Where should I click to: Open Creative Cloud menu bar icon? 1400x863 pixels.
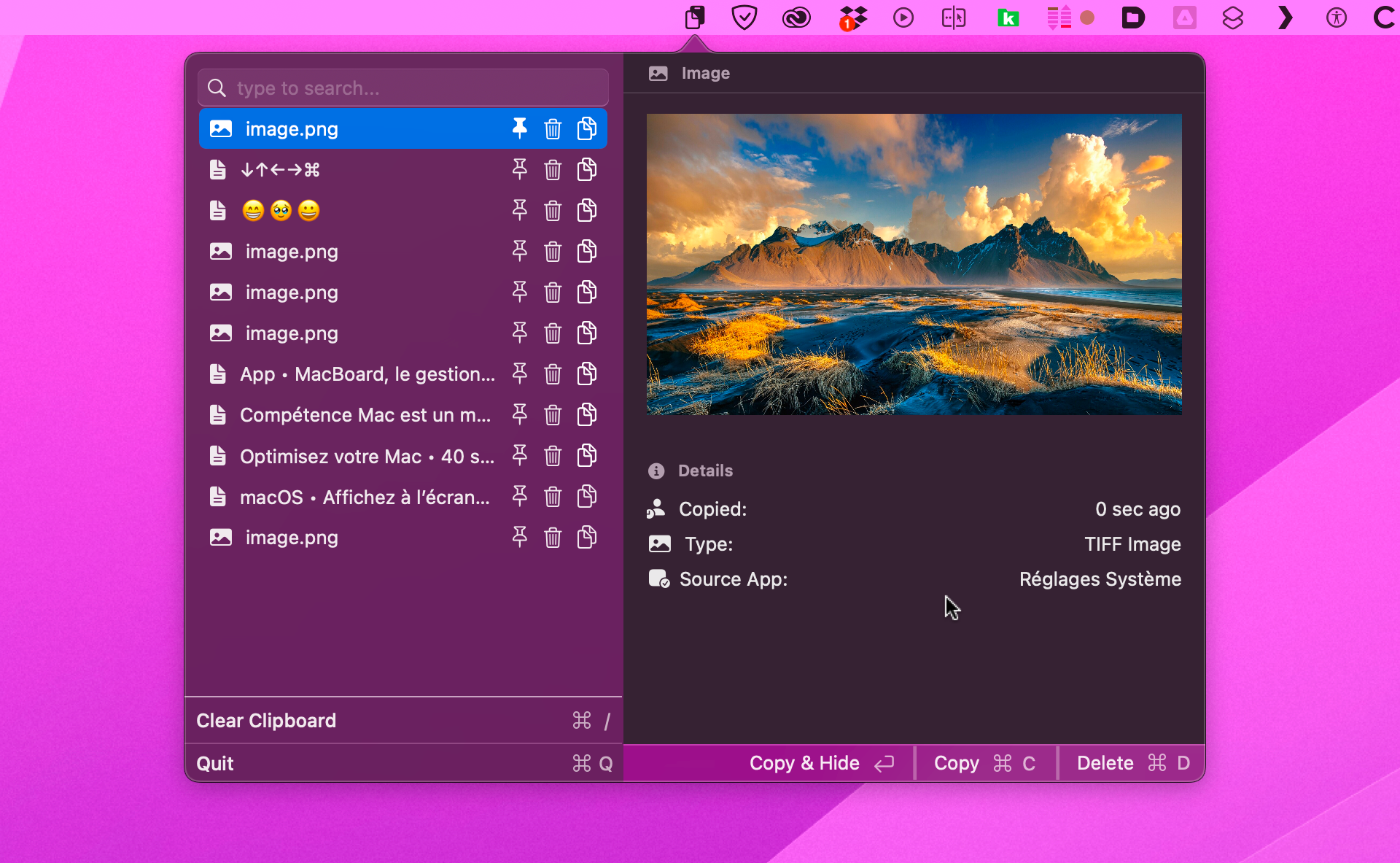tap(796, 18)
